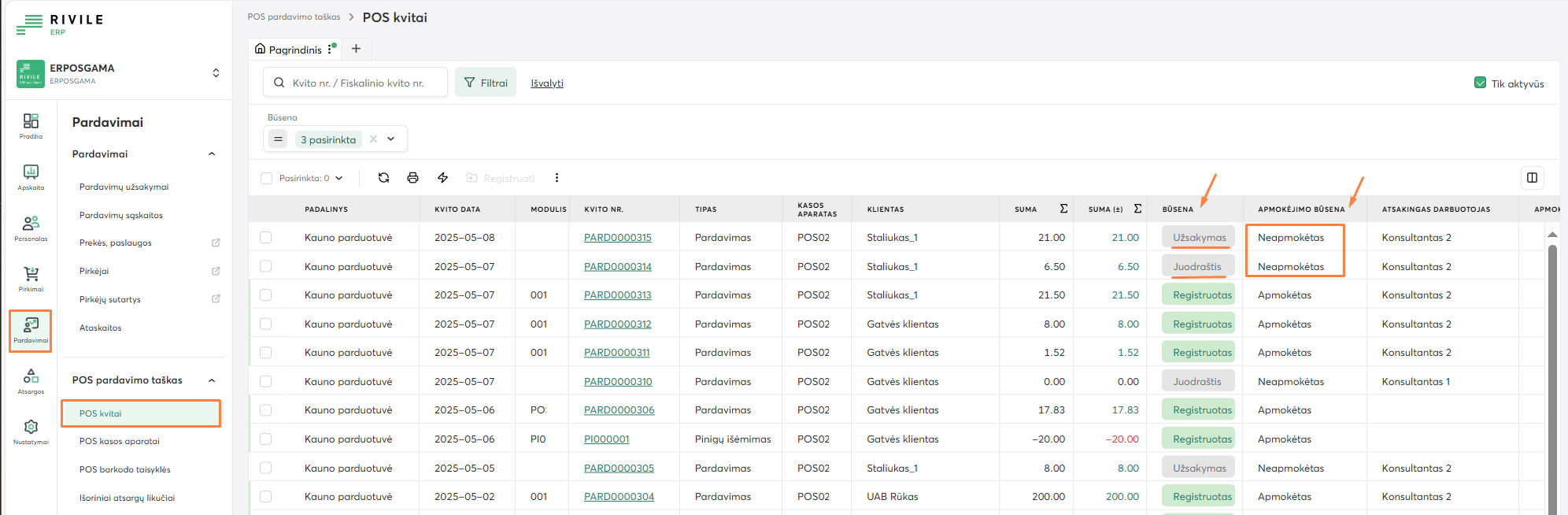Expand the Būsena filter dropdown
This screenshot has width=1568, height=515.
coord(391,139)
